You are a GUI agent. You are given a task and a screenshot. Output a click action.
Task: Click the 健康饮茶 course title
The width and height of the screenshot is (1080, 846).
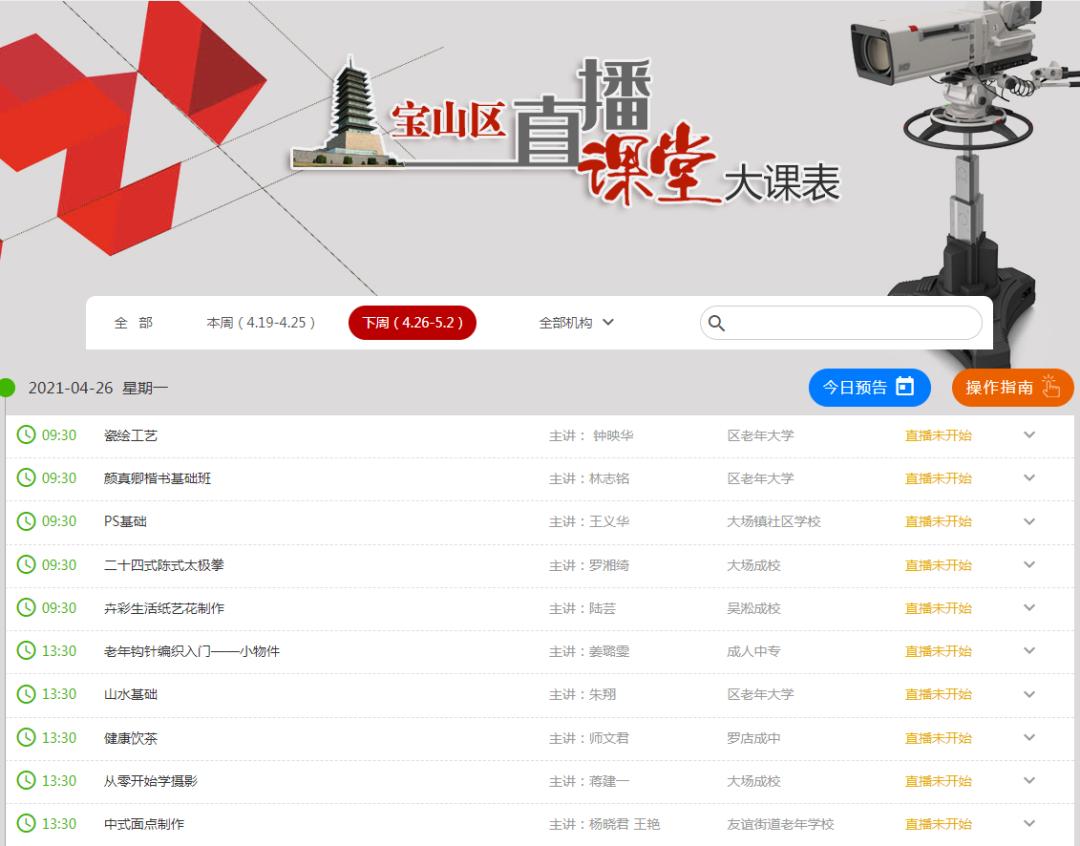click(x=130, y=738)
